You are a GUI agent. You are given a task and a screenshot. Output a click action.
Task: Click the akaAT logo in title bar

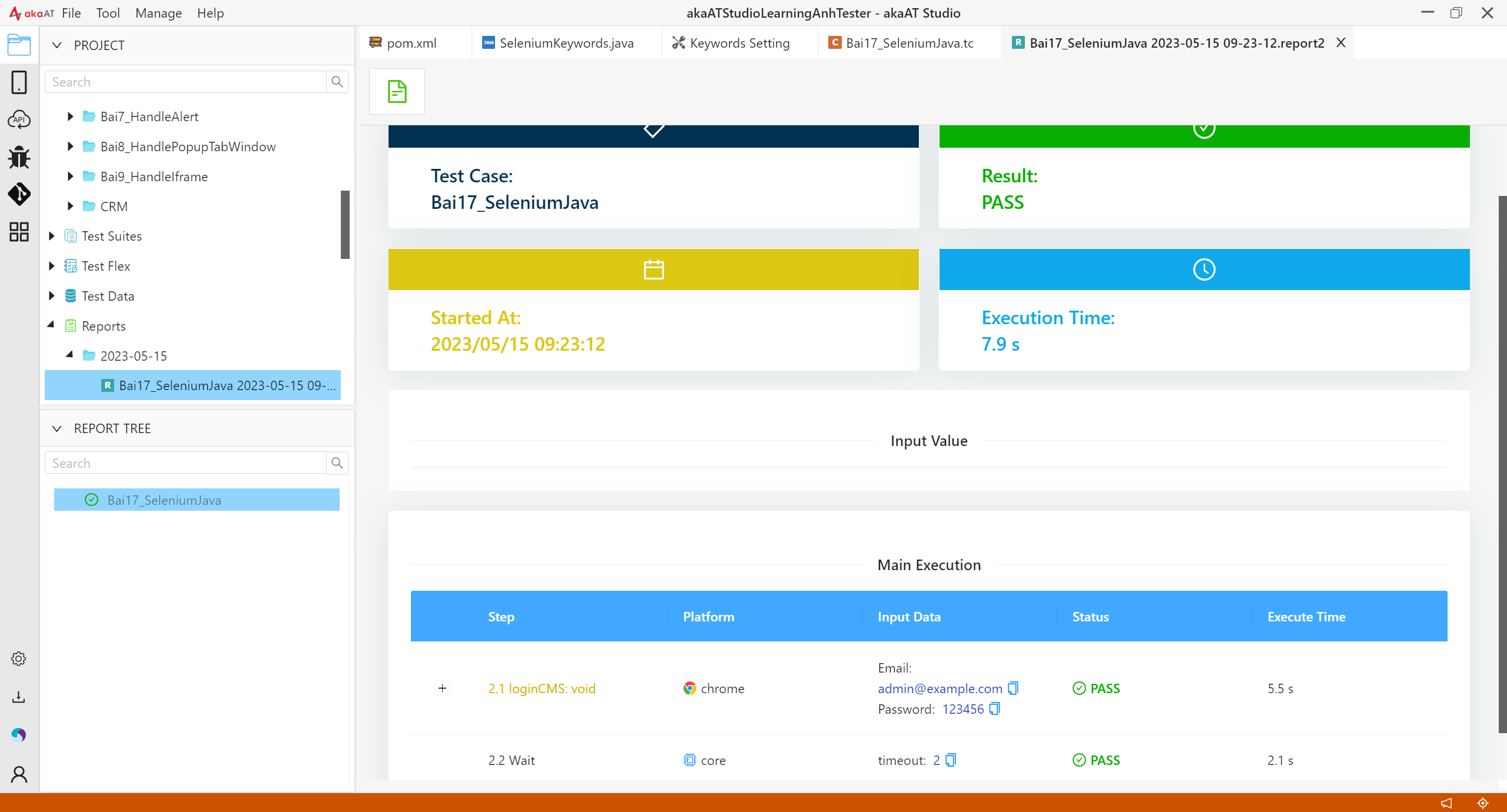(32, 13)
